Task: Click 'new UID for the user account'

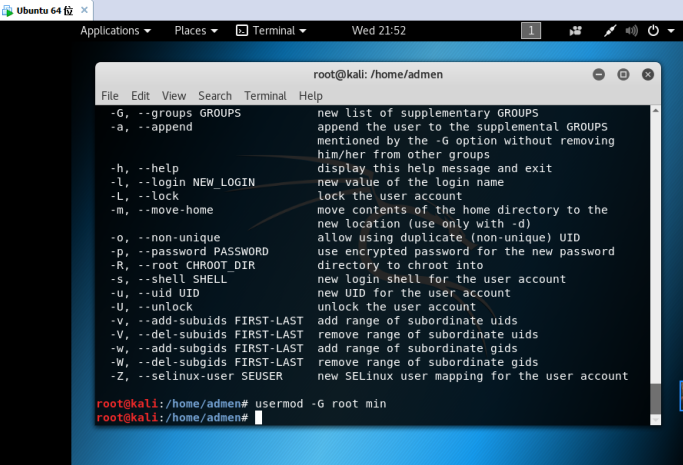Action: pos(414,293)
